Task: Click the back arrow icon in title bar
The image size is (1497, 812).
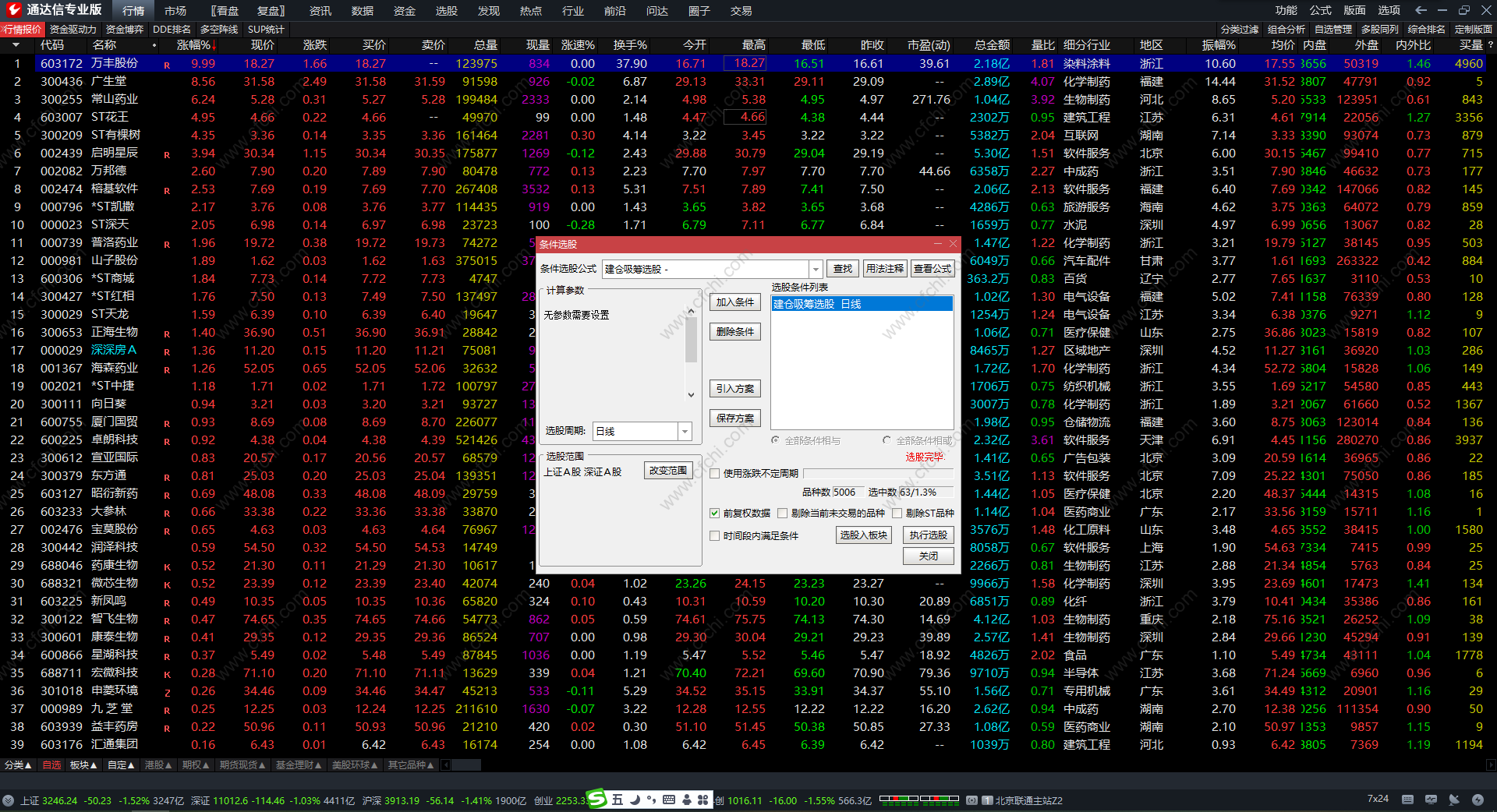Action: tap(1421, 10)
